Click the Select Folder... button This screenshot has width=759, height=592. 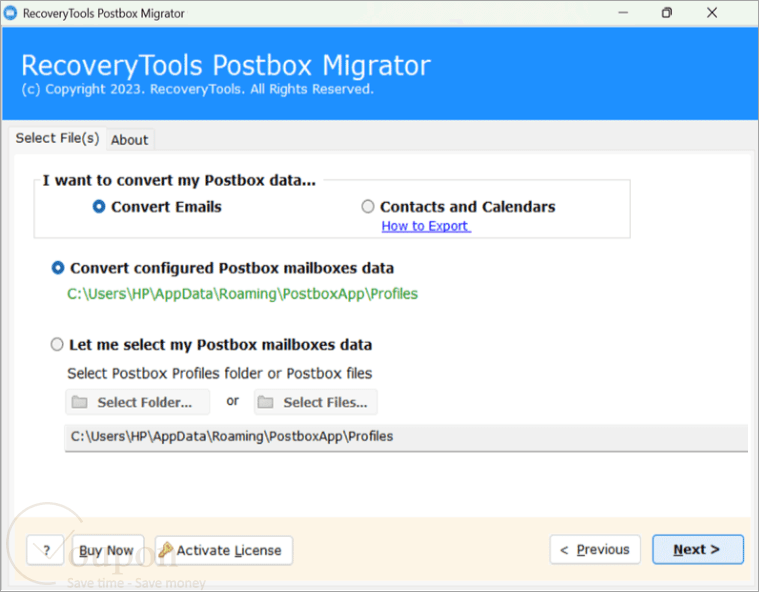coord(138,402)
